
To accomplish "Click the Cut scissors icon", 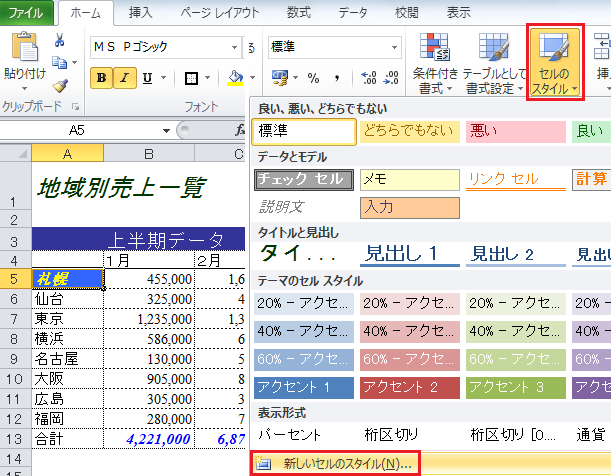I will 60,41.
